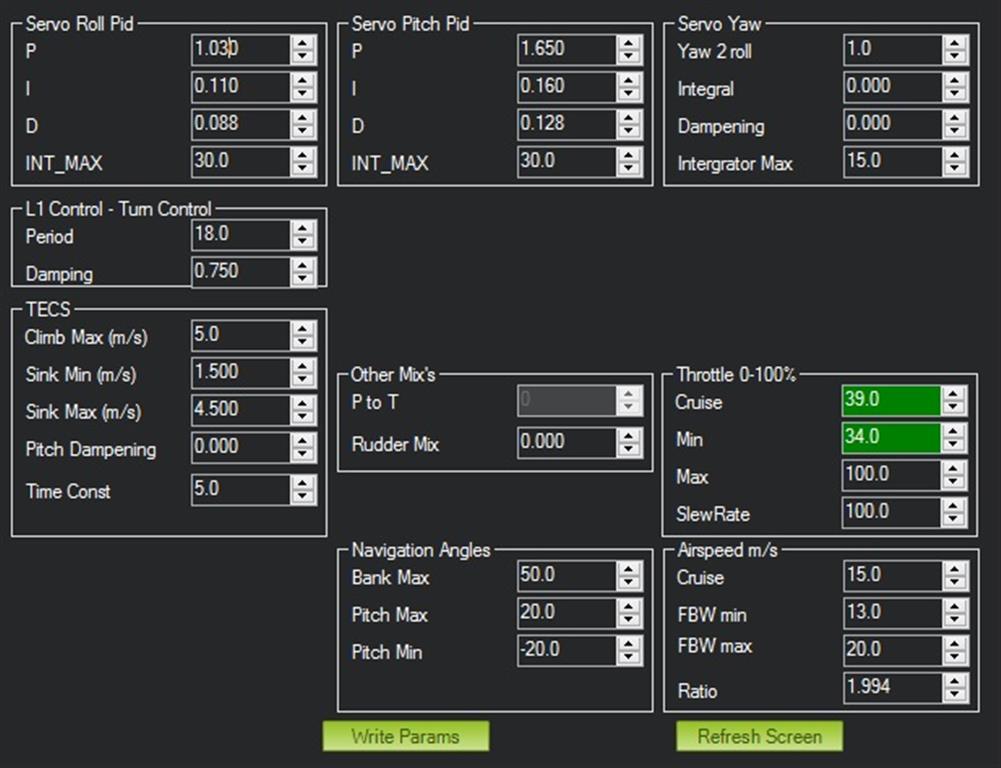The image size is (1001, 768).
Task: Click the Servo Roll Pid P value field
Action: point(241,50)
